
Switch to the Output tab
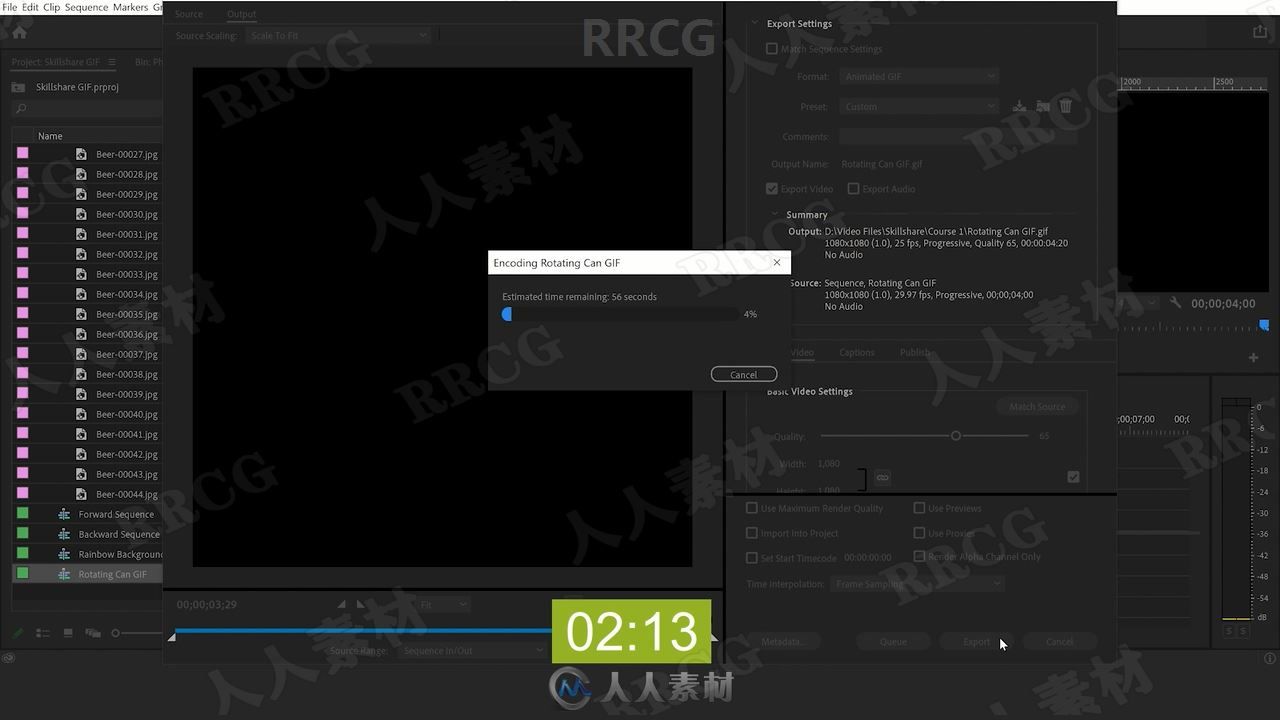tap(241, 14)
